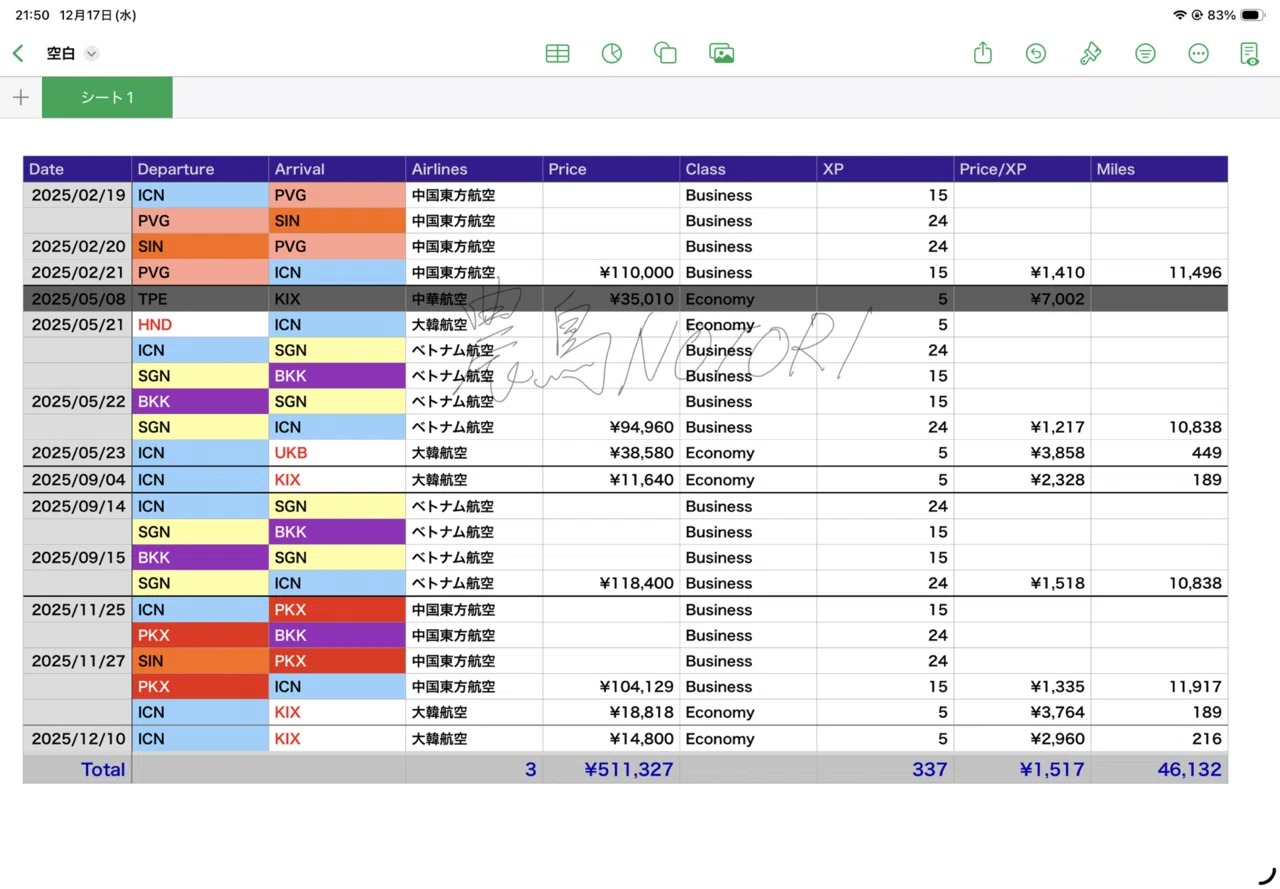Add a new sheet with plus button

21,98
